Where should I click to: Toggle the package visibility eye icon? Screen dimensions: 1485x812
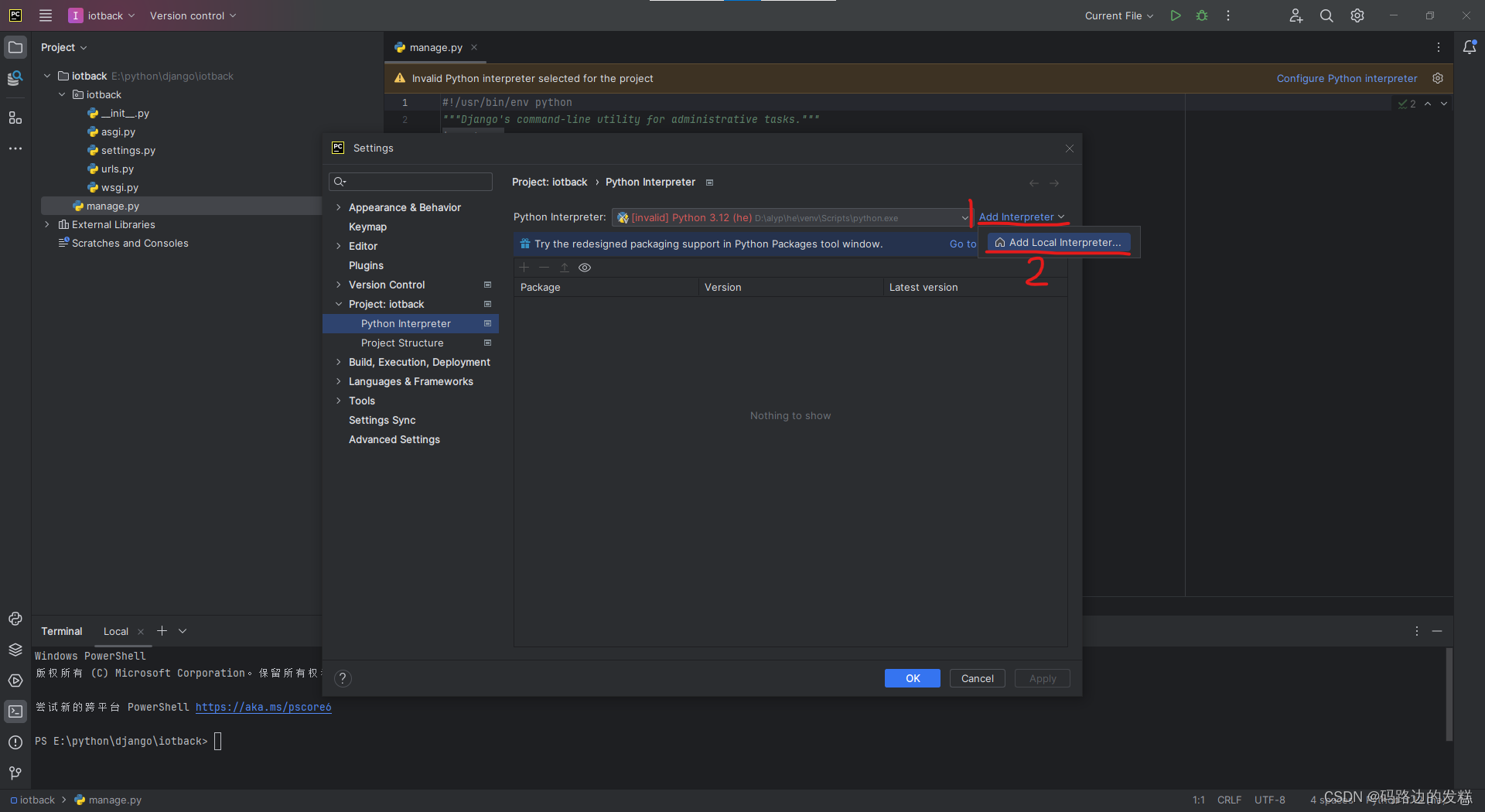(x=585, y=268)
